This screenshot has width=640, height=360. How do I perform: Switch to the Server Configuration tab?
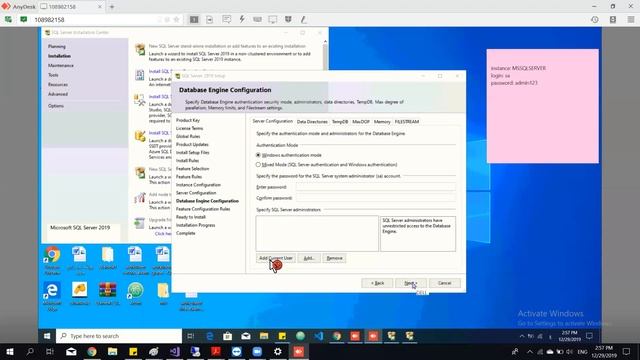(x=272, y=121)
